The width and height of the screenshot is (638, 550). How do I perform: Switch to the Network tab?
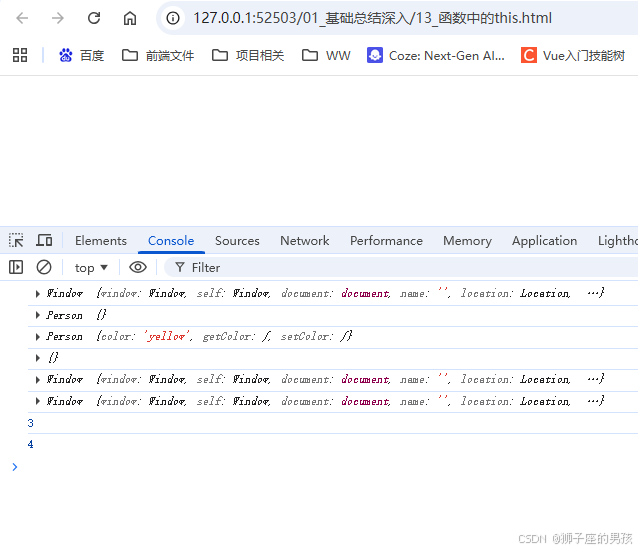[x=305, y=241]
